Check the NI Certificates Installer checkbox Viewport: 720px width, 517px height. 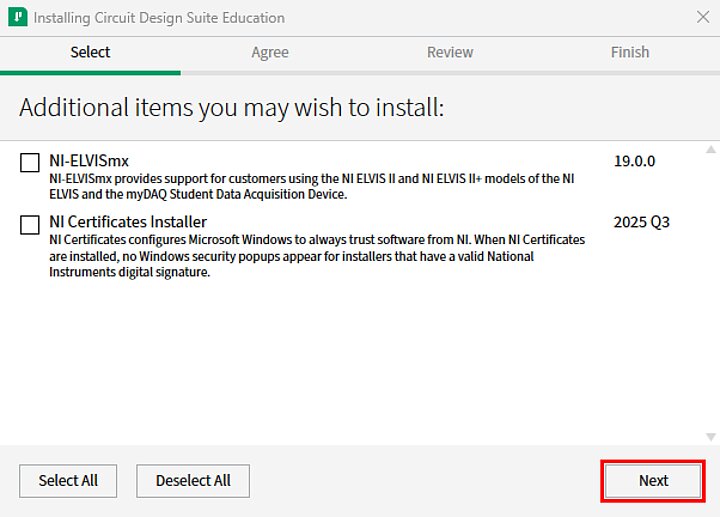point(30,225)
